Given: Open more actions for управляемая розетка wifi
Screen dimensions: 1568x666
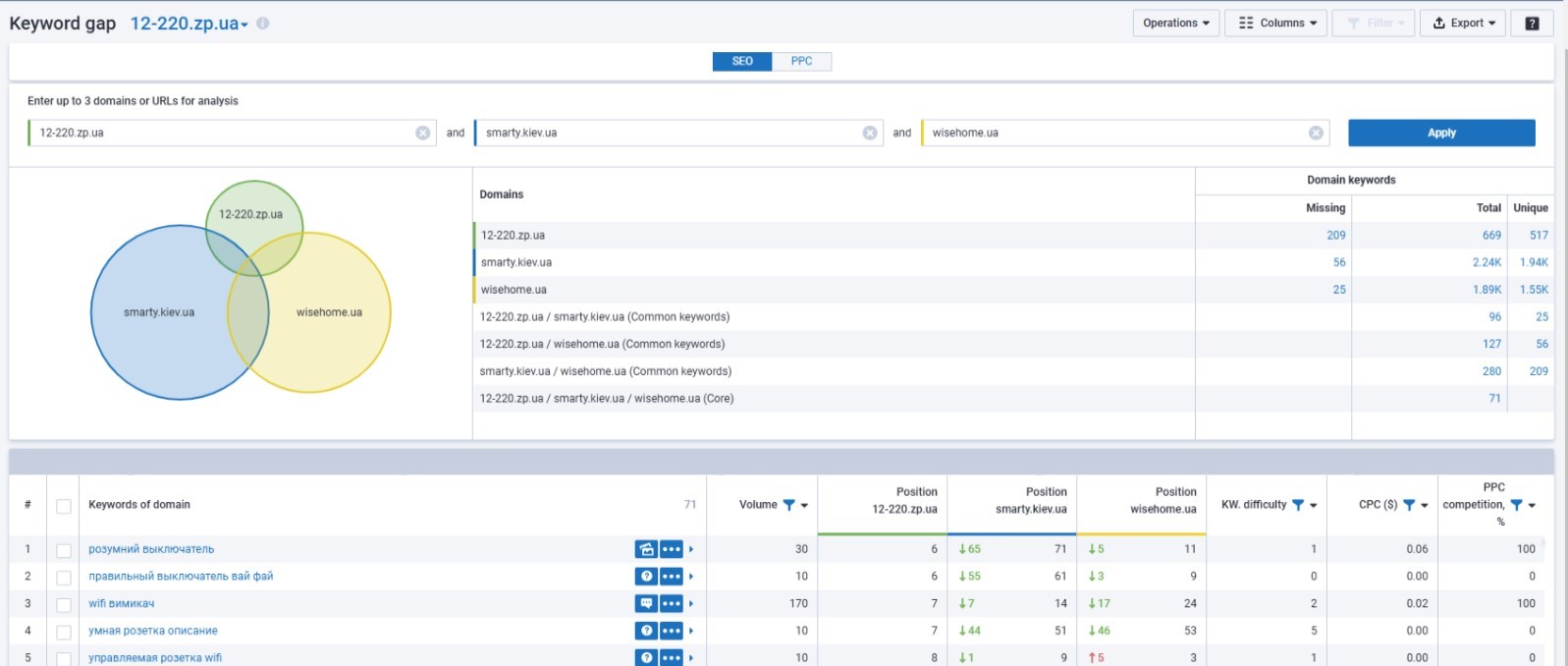Looking at the screenshot, I should coord(672,657).
